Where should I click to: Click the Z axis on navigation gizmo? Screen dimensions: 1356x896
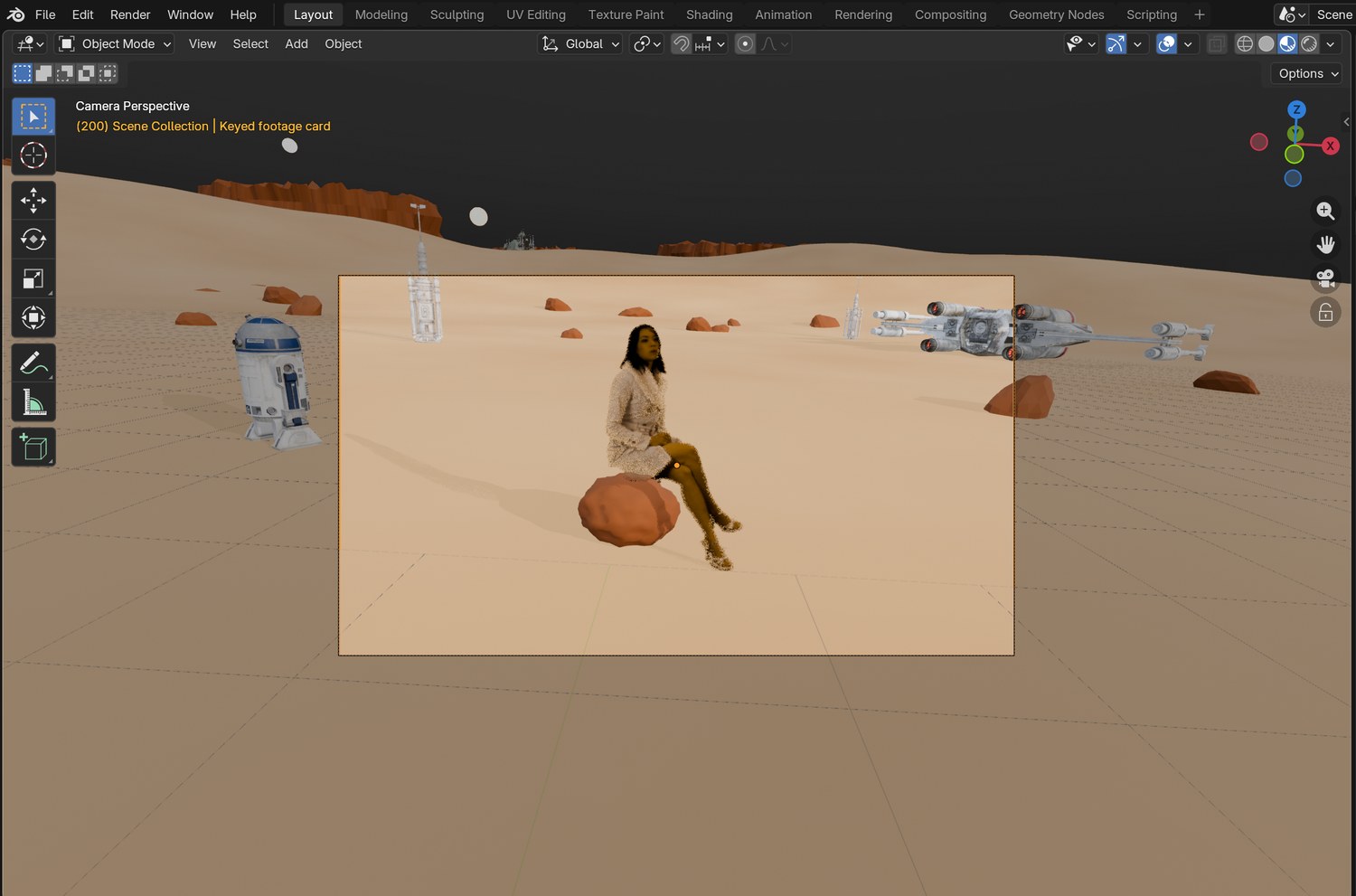[x=1296, y=109]
